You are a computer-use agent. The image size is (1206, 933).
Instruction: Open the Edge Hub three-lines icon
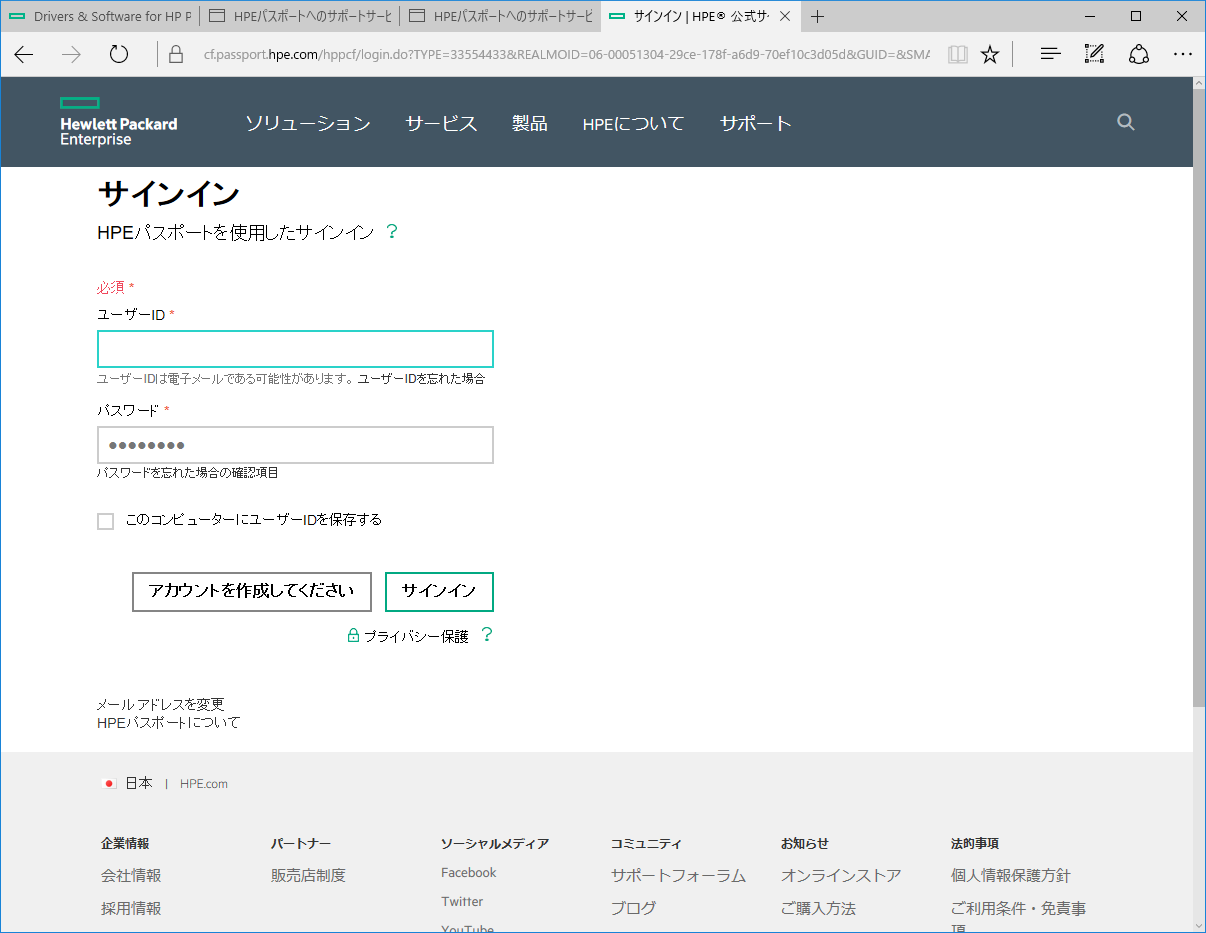click(x=1050, y=55)
